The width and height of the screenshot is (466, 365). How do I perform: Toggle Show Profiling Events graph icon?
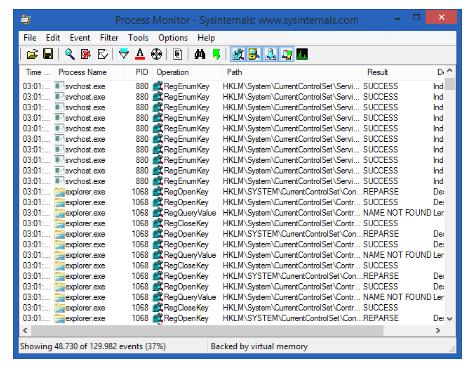302,54
